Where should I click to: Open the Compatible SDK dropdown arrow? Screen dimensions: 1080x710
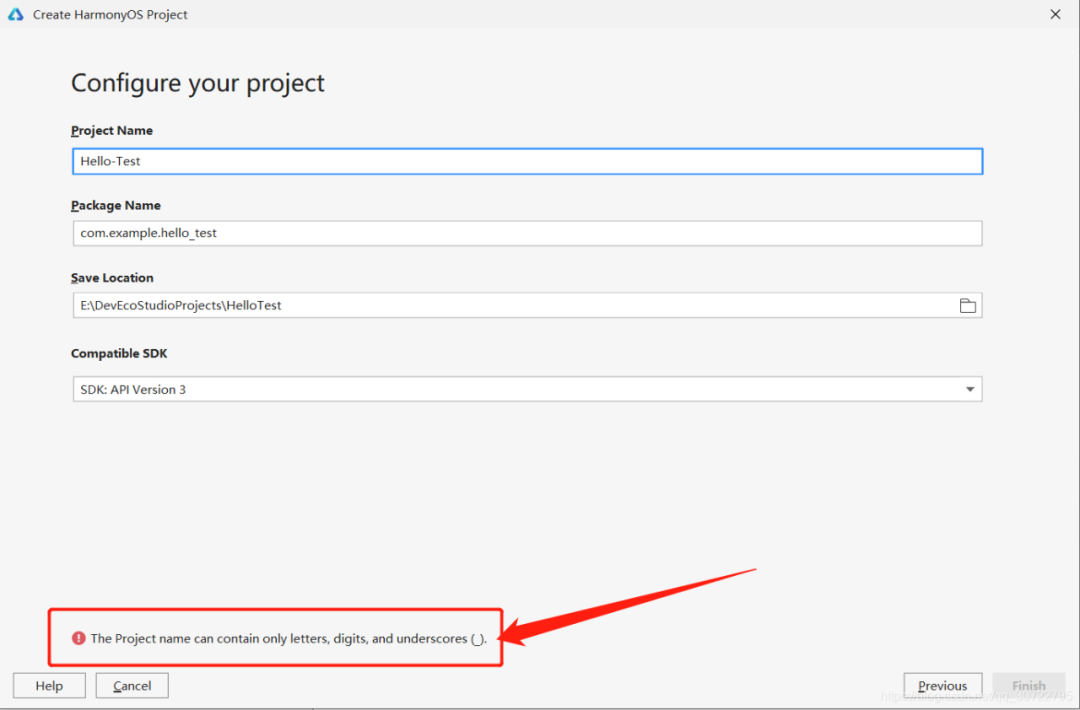970,390
